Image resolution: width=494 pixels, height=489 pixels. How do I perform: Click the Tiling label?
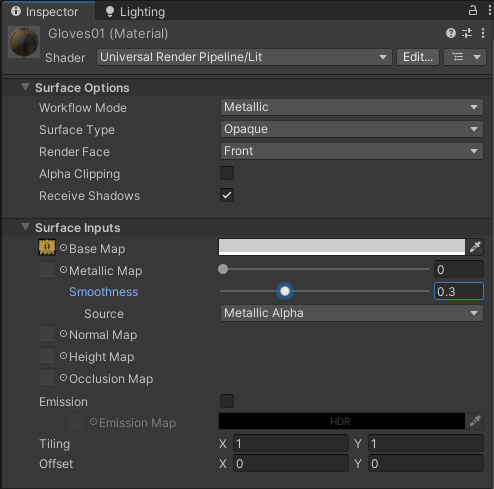pyautogui.click(x=55, y=444)
